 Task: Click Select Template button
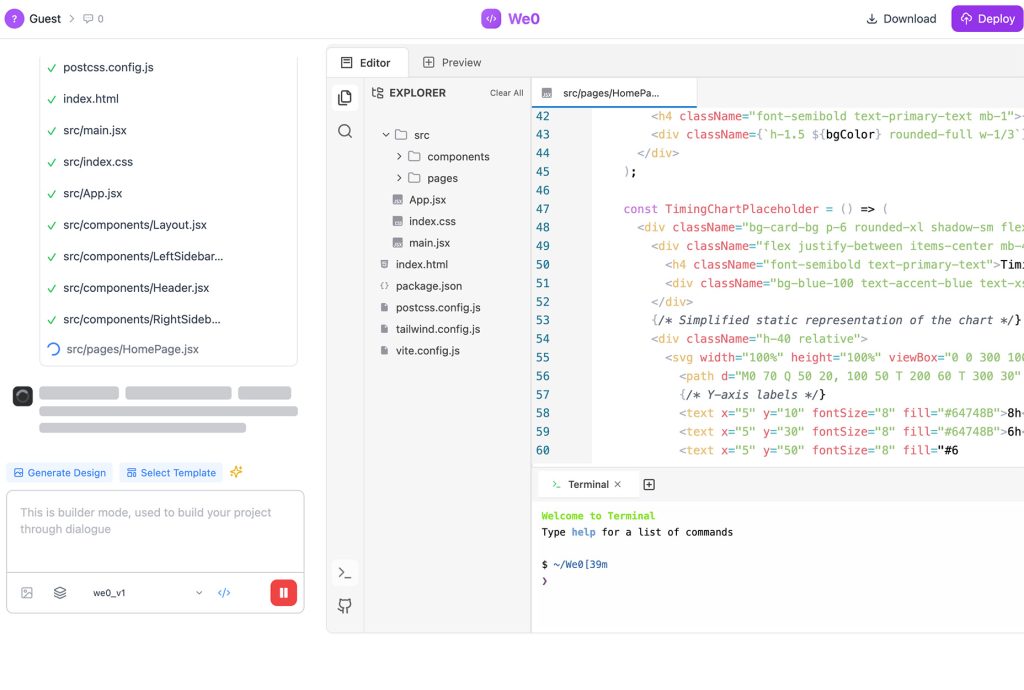tap(171, 473)
